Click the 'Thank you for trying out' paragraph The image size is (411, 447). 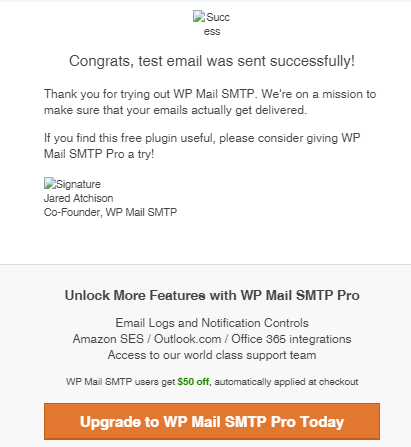[210, 102]
